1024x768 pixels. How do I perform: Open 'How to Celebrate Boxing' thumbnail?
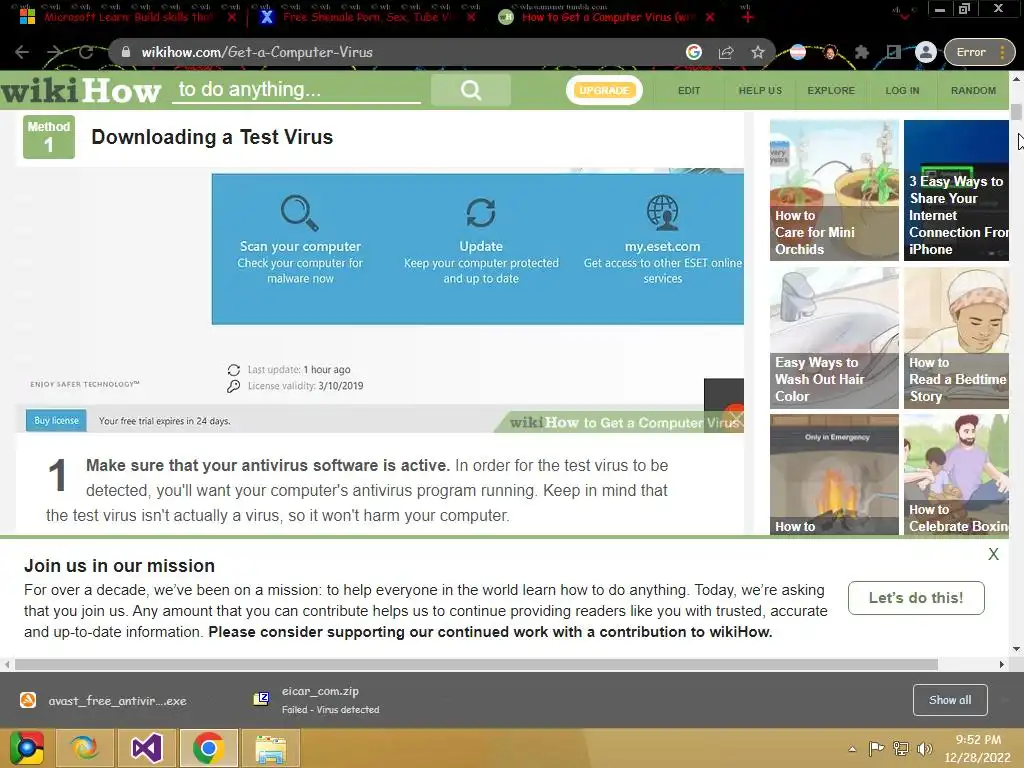(x=956, y=475)
